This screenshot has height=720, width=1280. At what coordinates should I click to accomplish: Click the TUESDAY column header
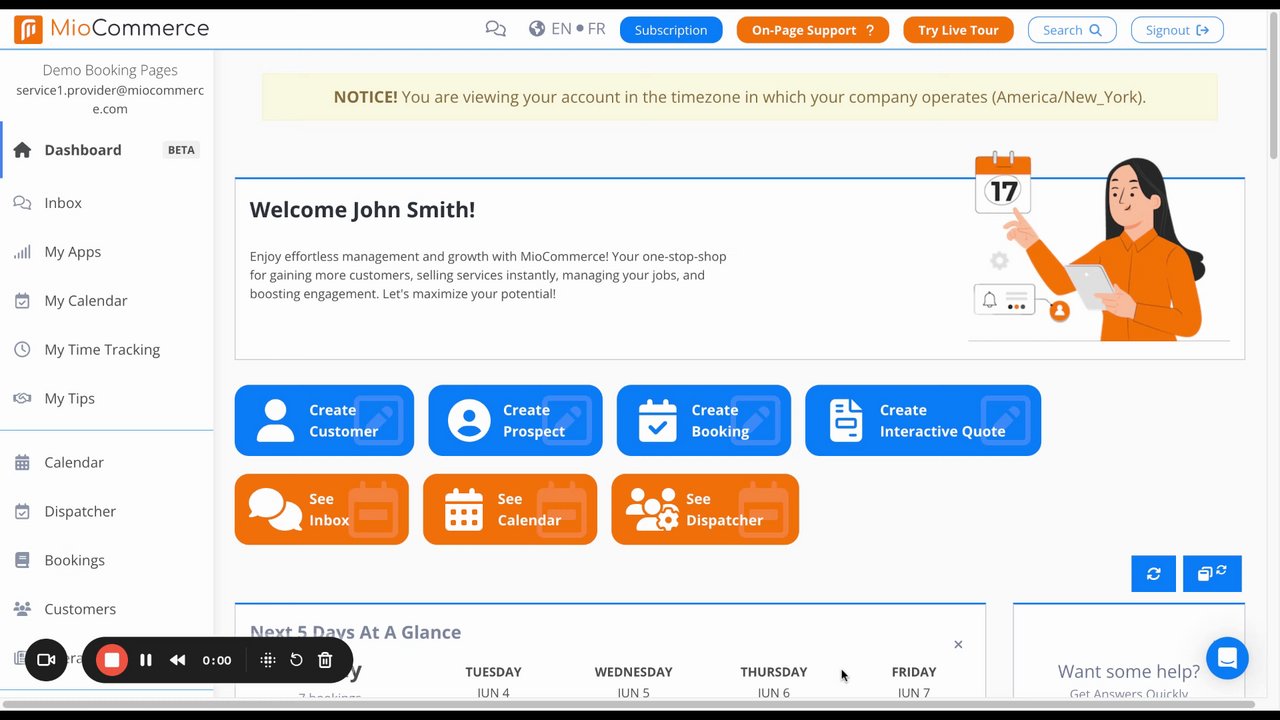pos(493,672)
